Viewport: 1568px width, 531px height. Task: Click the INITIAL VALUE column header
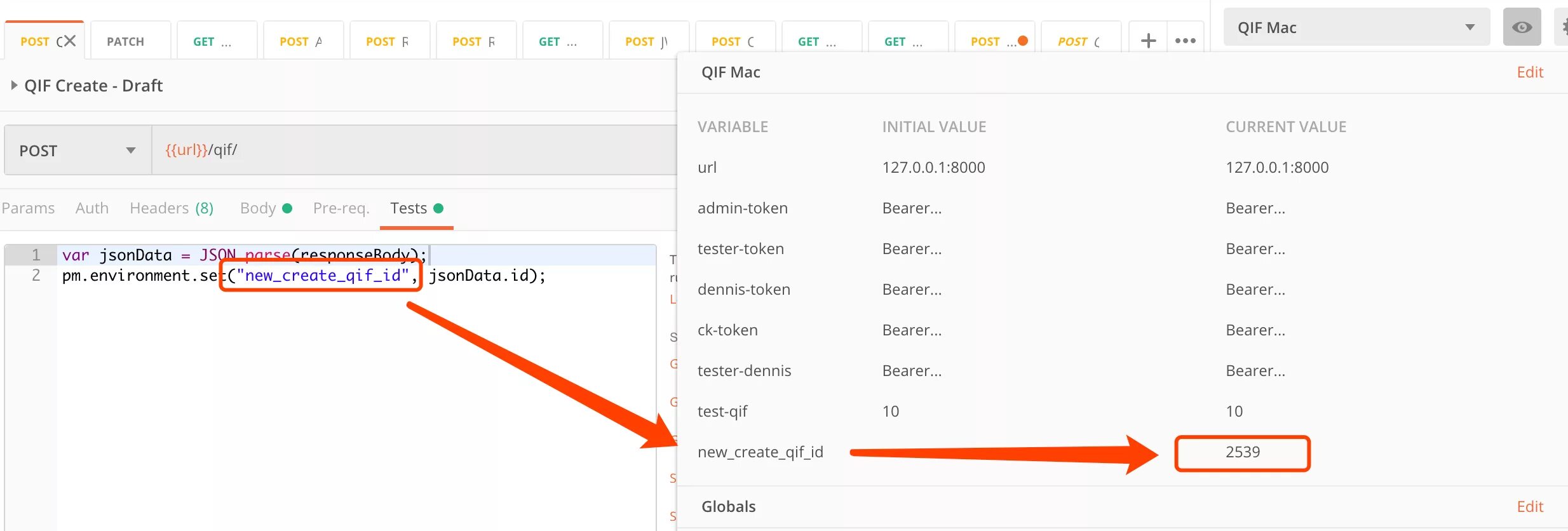(x=934, y=127)
